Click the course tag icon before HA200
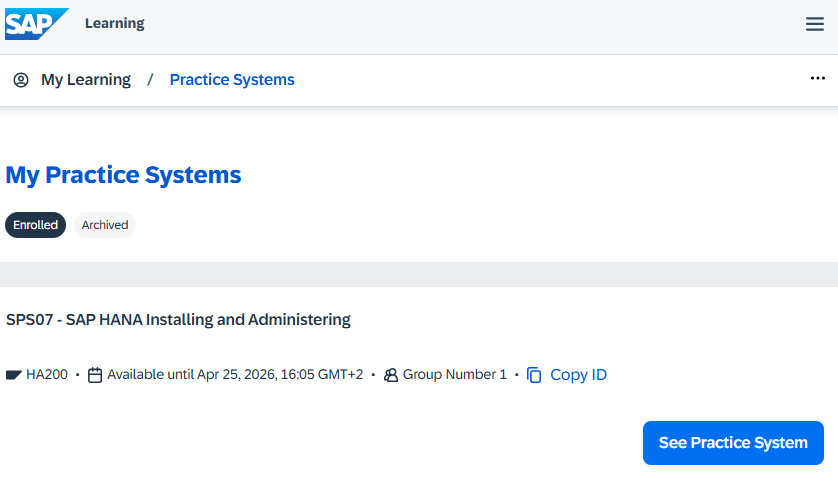This screenshot has width=838, height=480. 14,375
